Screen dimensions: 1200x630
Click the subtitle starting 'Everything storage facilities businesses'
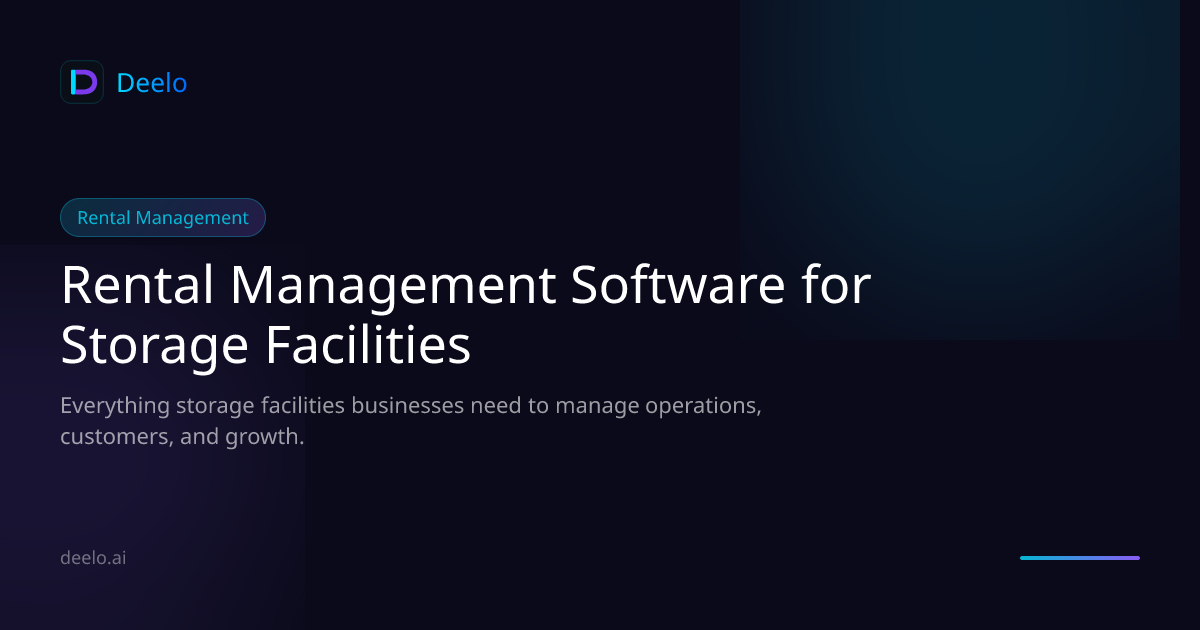pos(411,421)
